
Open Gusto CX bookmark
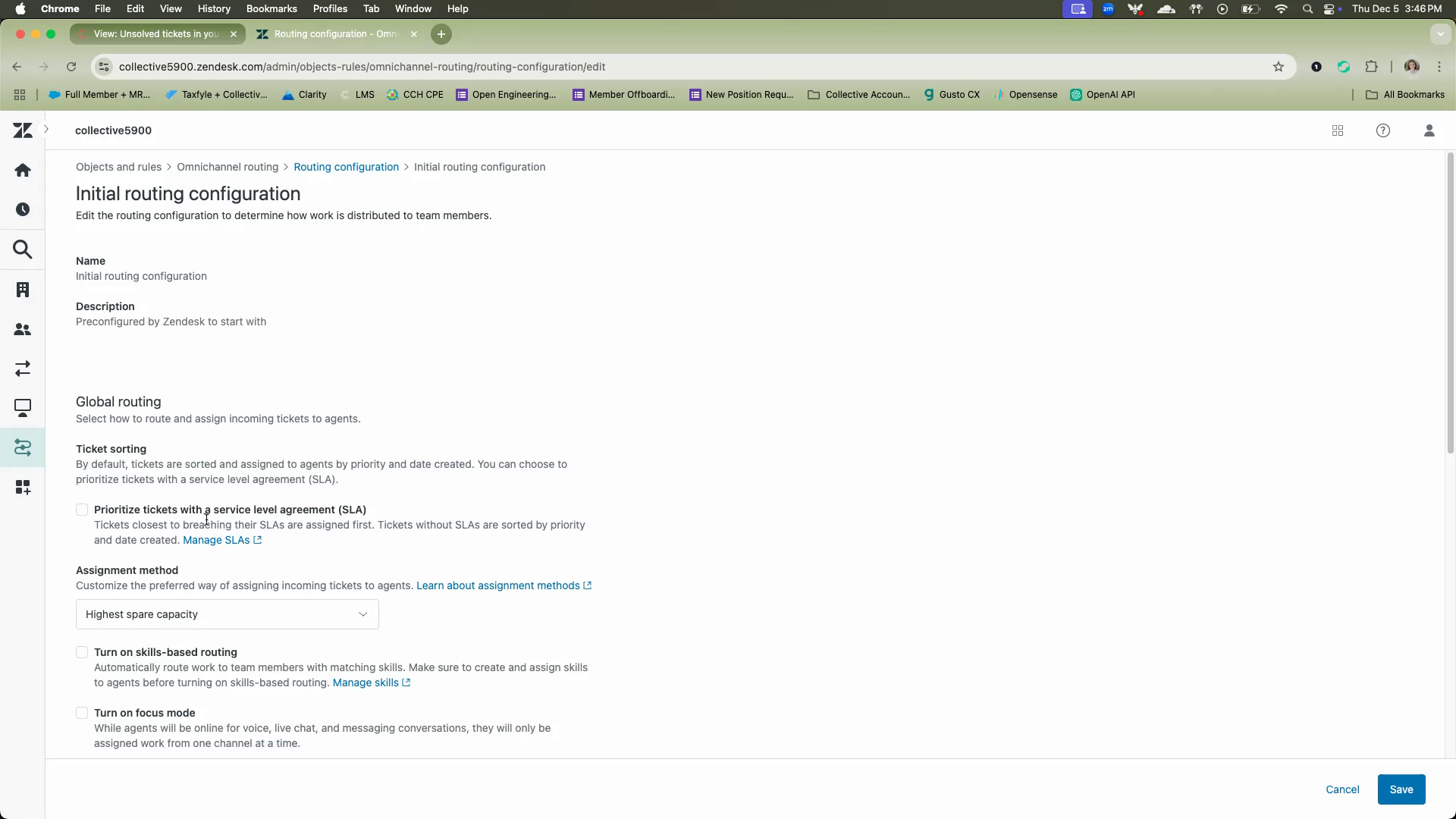[952, 95]
